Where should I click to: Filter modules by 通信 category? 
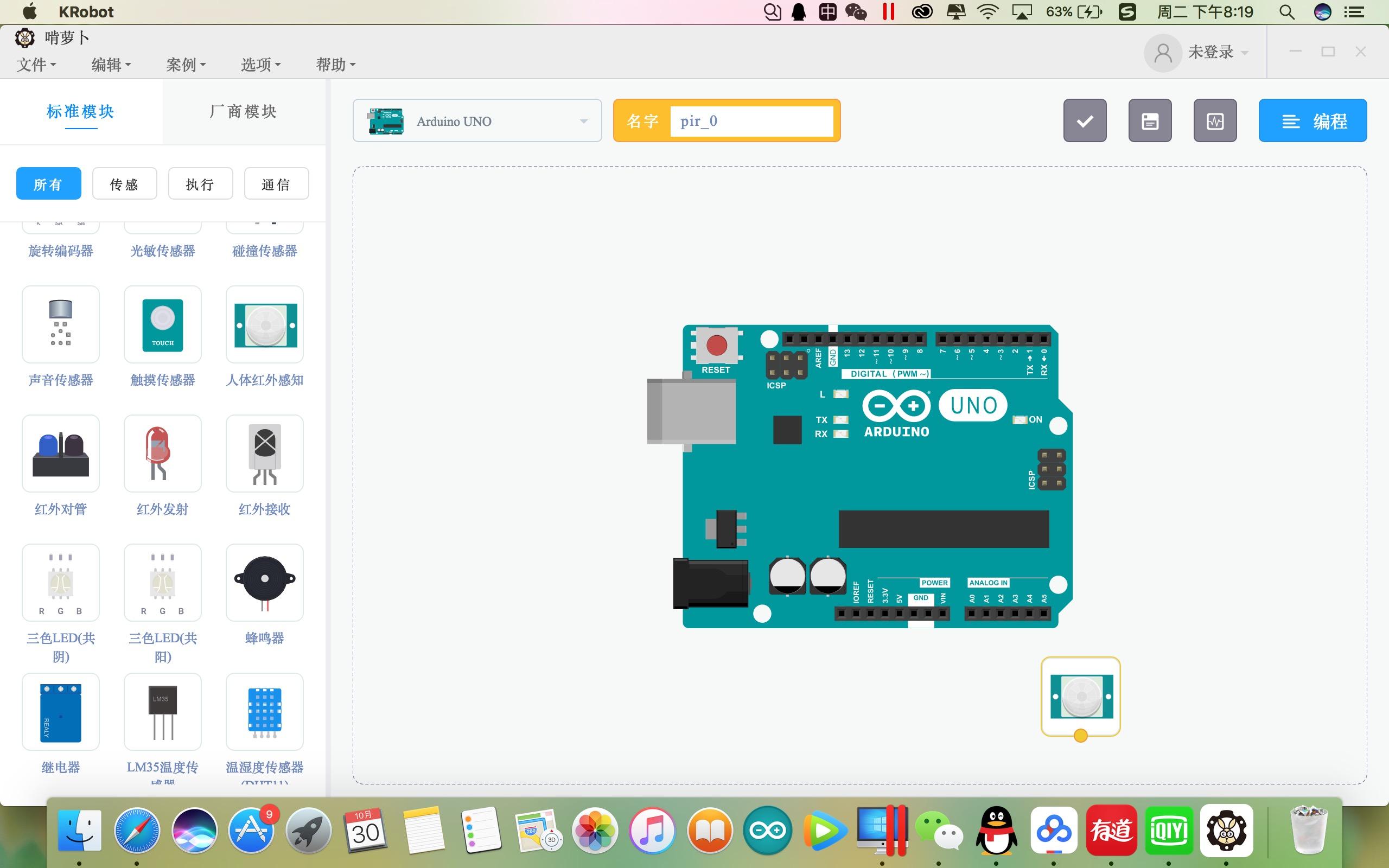pos(276,184)
